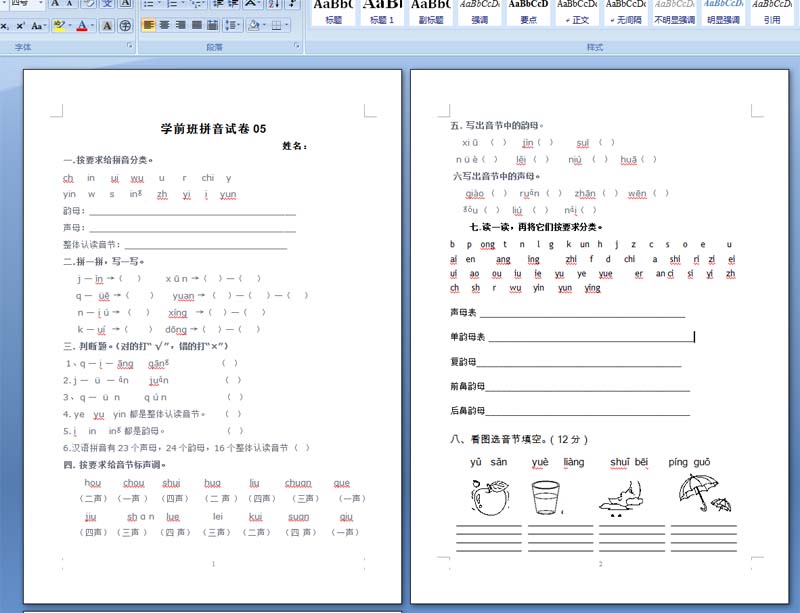Click heading 八、看图选音节填空
This screenshot has width=800, height=613.
click(x=519, y=439)
